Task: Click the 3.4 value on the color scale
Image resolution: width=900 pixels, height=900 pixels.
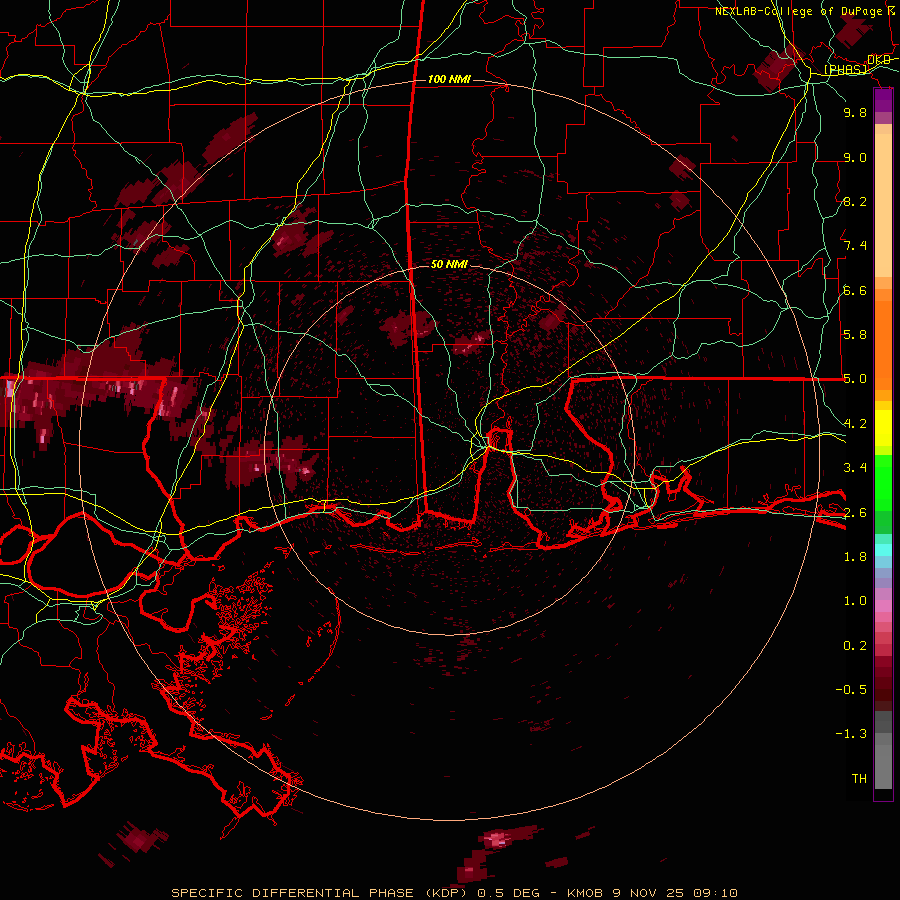Action: click(855, 468)
